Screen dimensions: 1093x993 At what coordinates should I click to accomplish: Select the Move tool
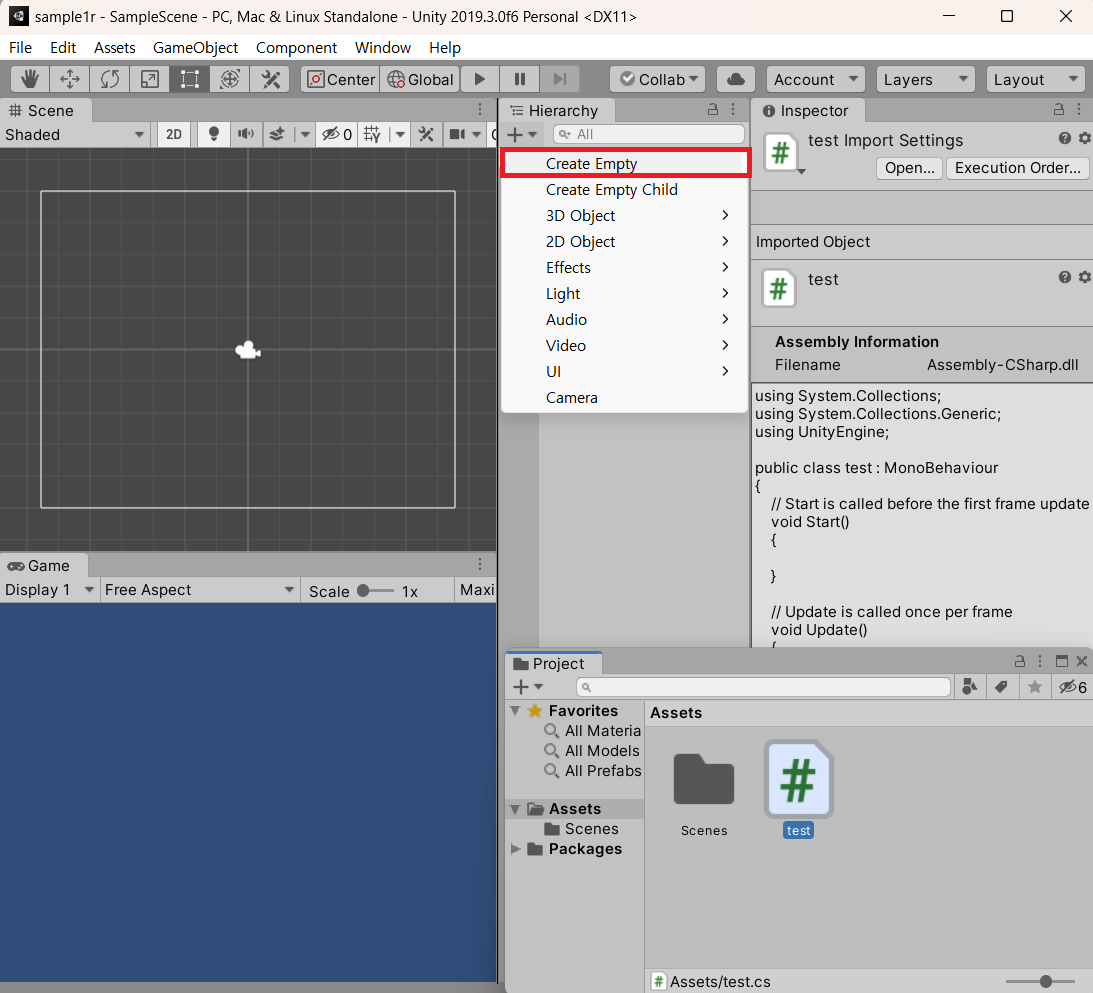point(70,79)
